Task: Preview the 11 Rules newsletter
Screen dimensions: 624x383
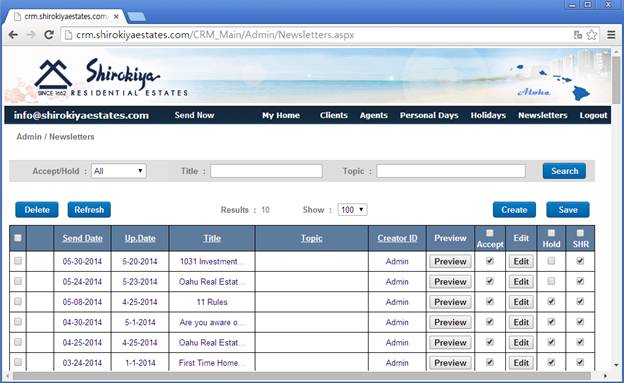Action: click(x=450, y=302)
